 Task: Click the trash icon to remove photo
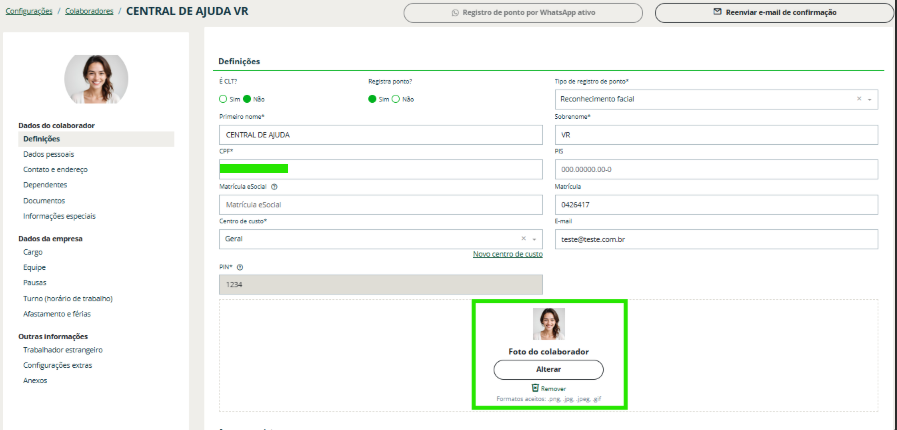coord(536,387)
